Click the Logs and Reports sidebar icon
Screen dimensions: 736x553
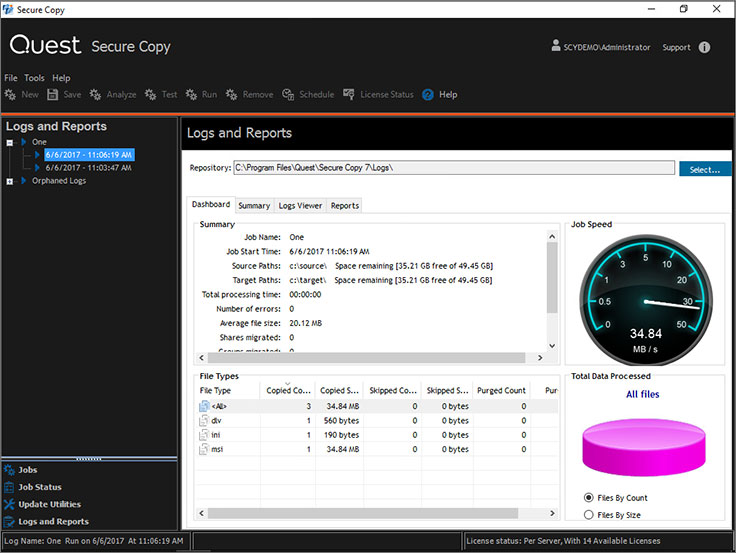pyautogui.click(x=9, y=522)
